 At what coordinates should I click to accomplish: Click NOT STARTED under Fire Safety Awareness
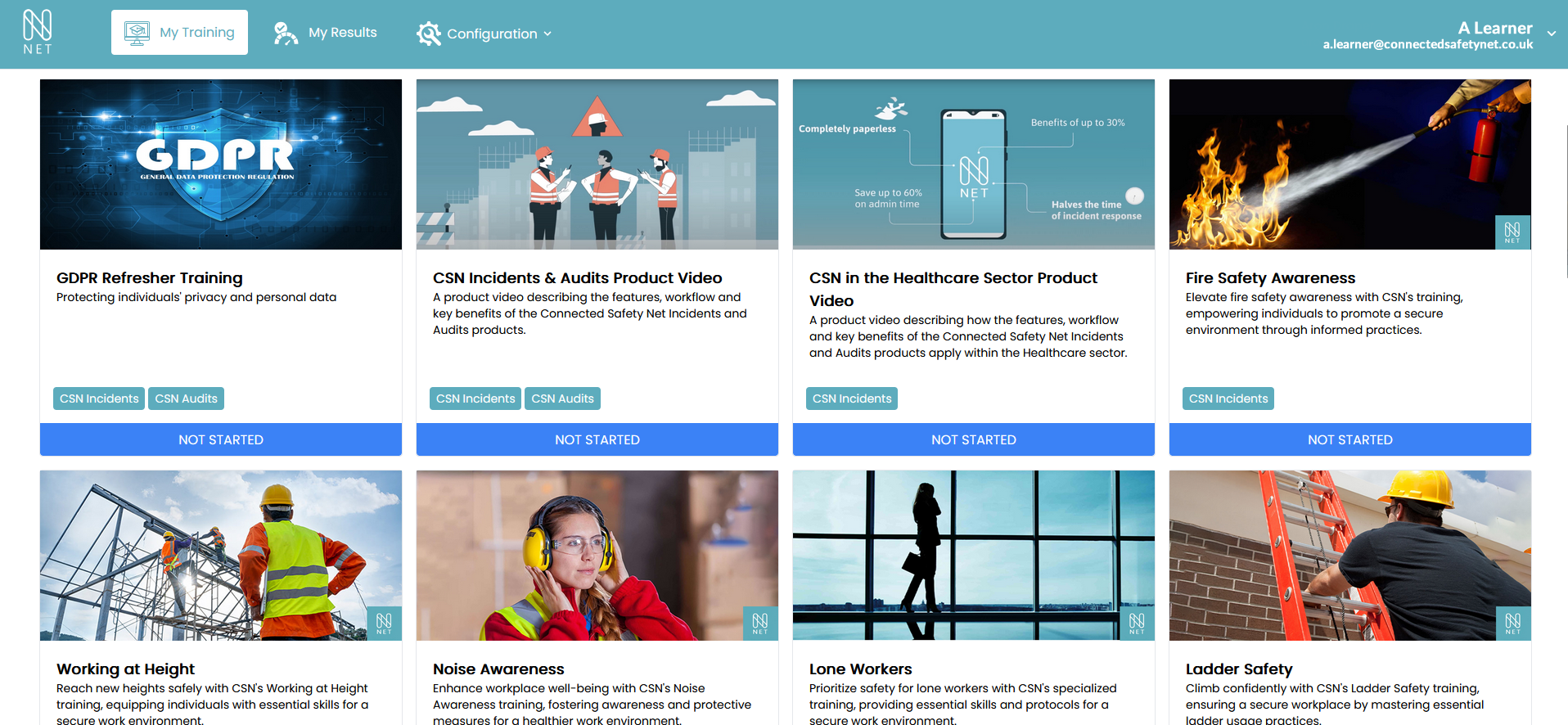pyautogui.click(x=1350, y=439)
